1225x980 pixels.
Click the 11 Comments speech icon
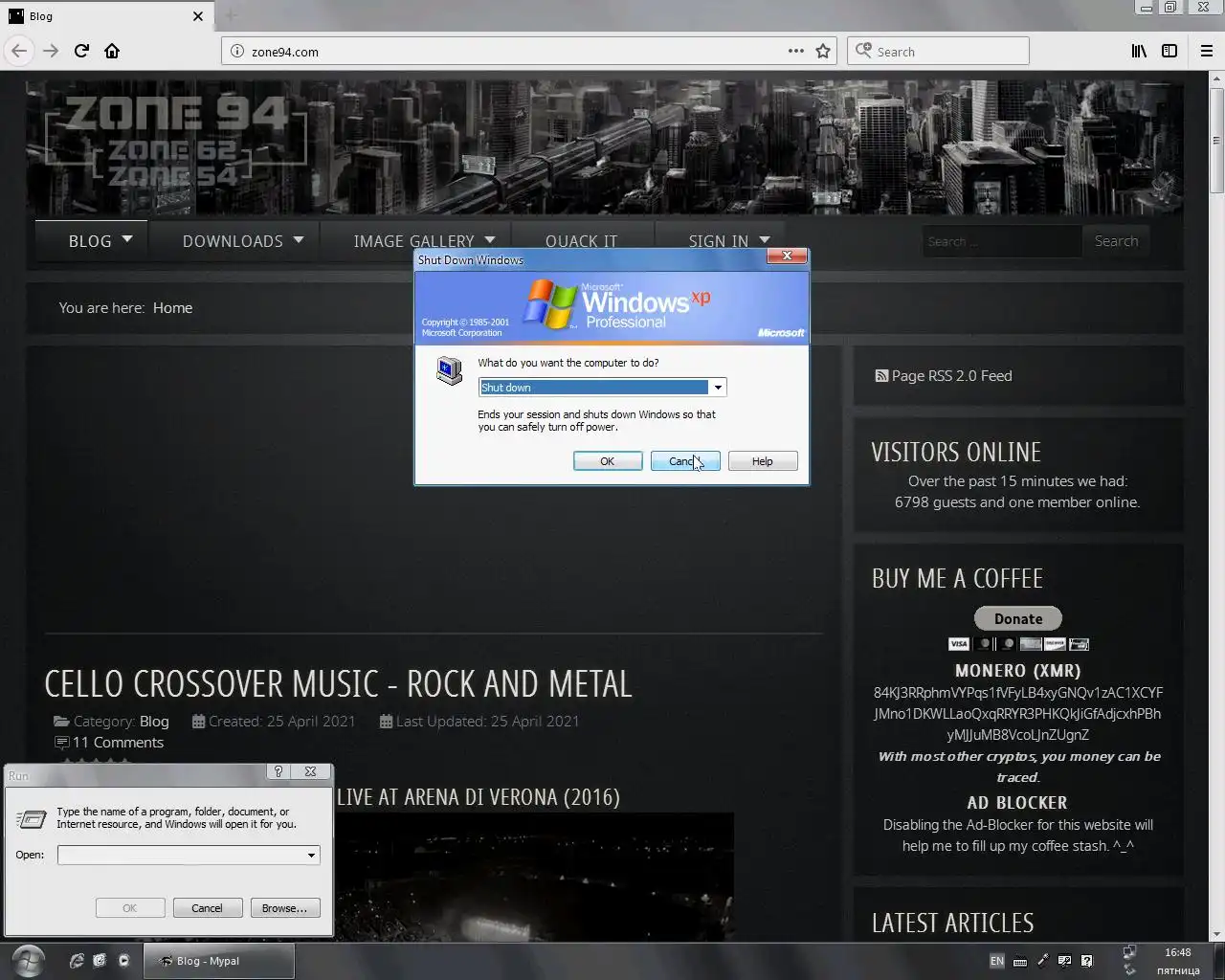tap(62, 743)
